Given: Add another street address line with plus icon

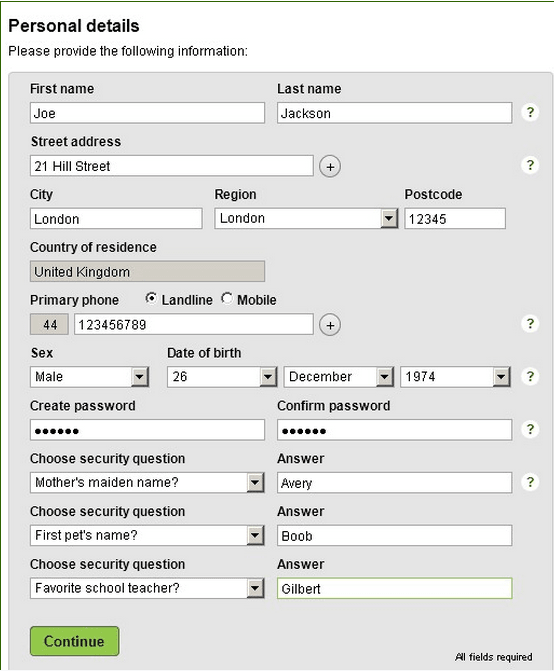Looking at the screenshot, I should point(330,166).
